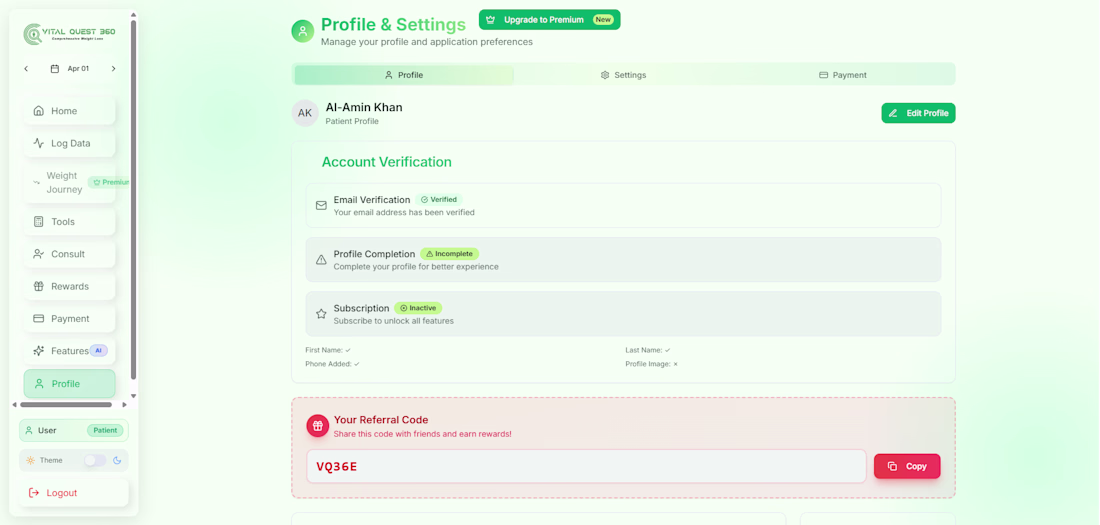Click the red gift referral icon

tap(317, 426)
